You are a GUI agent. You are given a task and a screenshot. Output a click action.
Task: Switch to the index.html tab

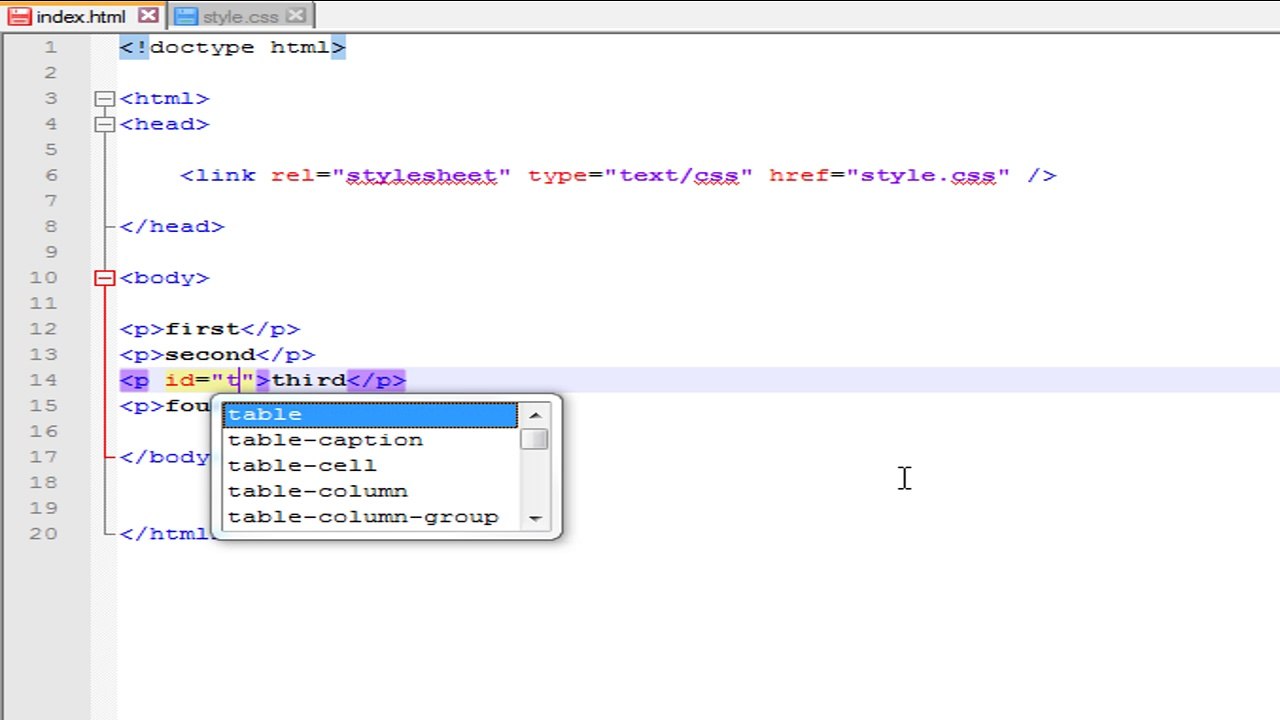click(x=82, y=16)
